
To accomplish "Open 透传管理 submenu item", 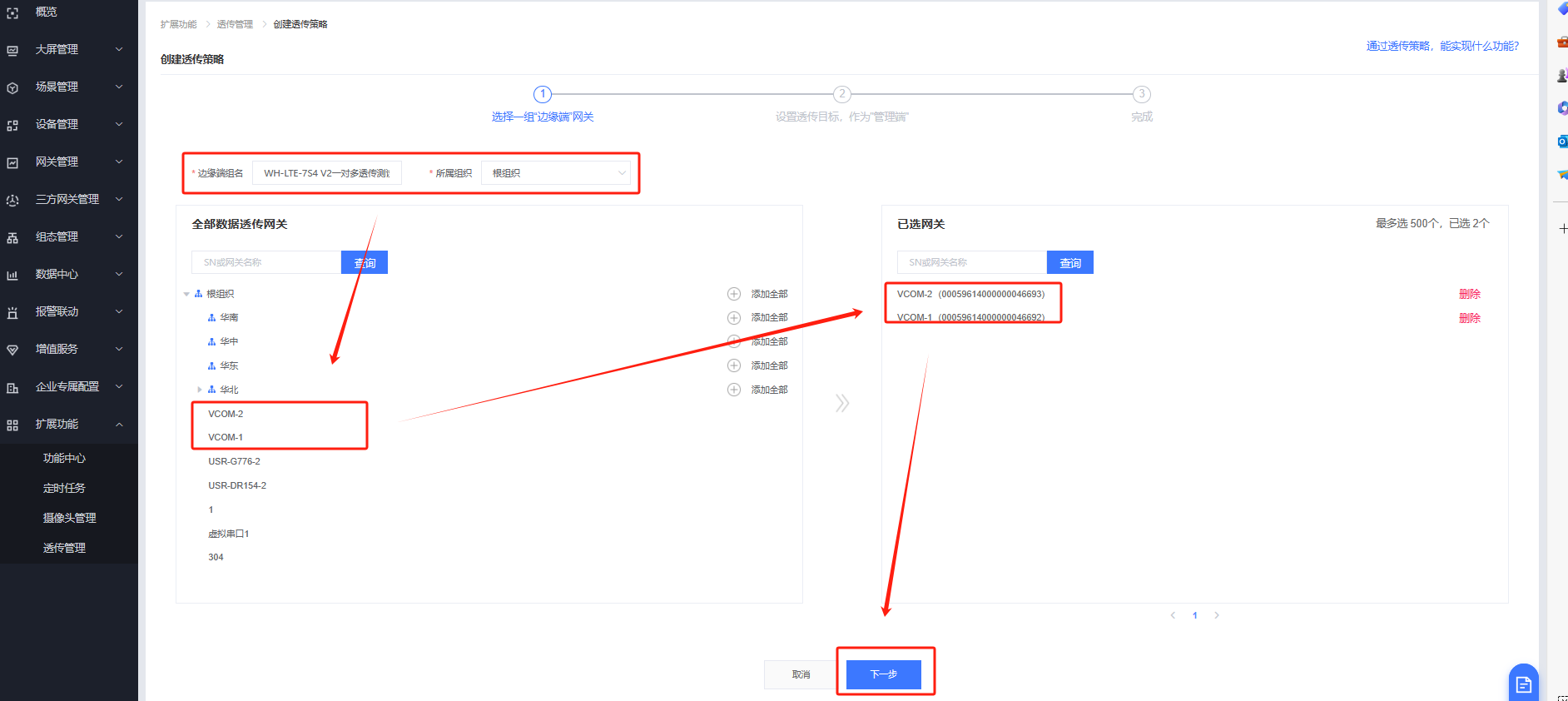I will (64, 548).
